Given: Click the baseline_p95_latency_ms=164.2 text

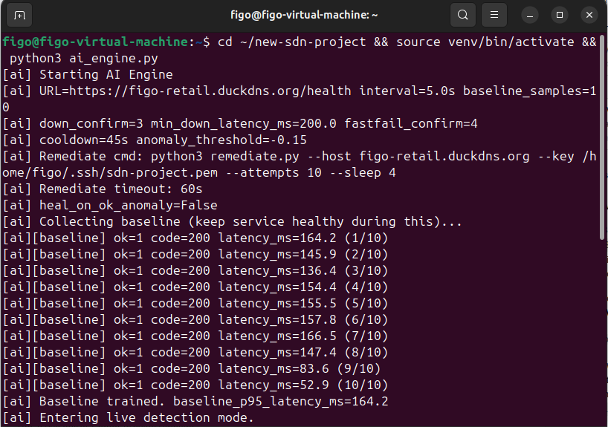Looking at the screenshot, I should 280,401.
